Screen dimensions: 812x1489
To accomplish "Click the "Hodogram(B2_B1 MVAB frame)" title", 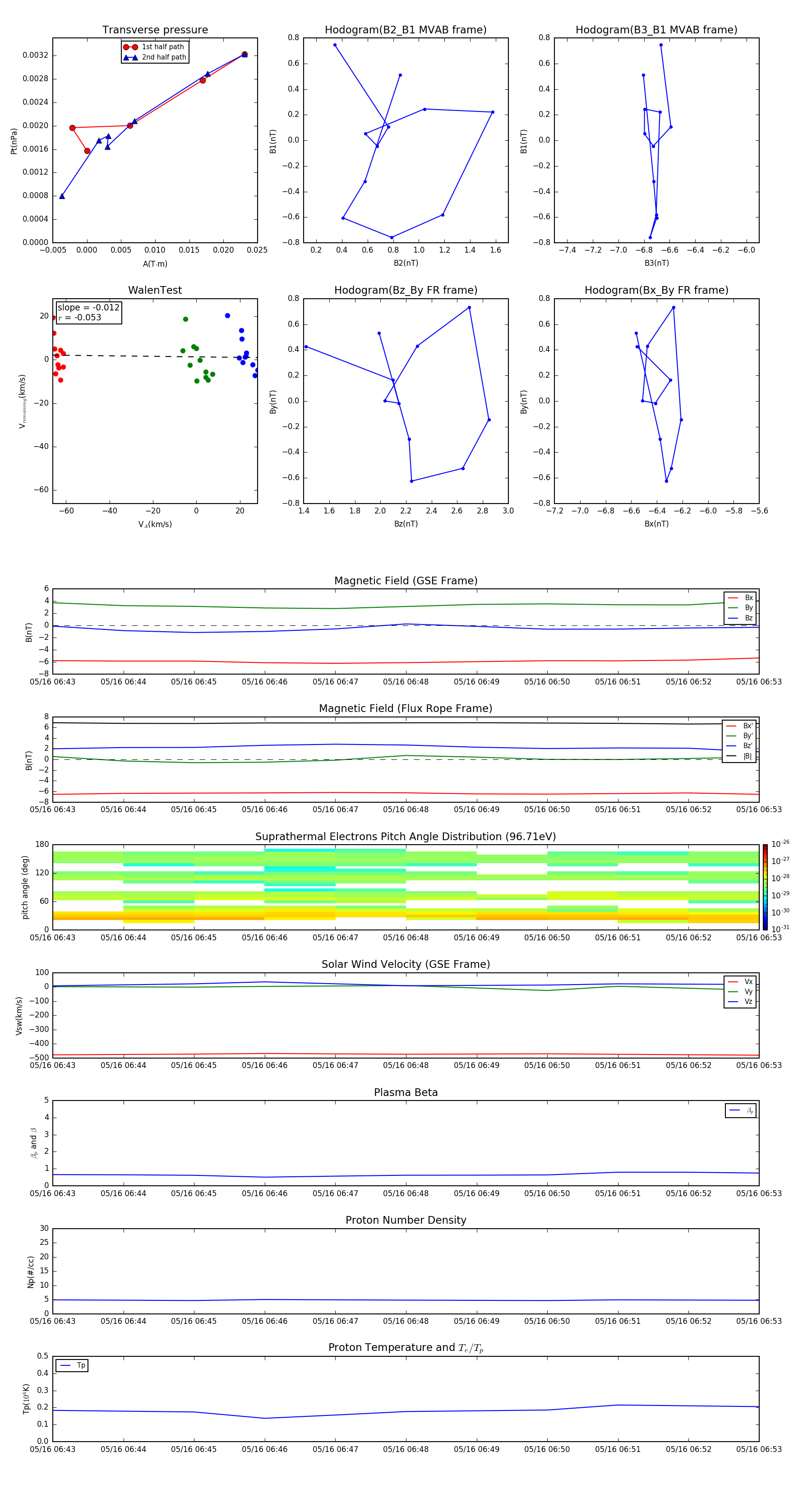I will [406, 30].
